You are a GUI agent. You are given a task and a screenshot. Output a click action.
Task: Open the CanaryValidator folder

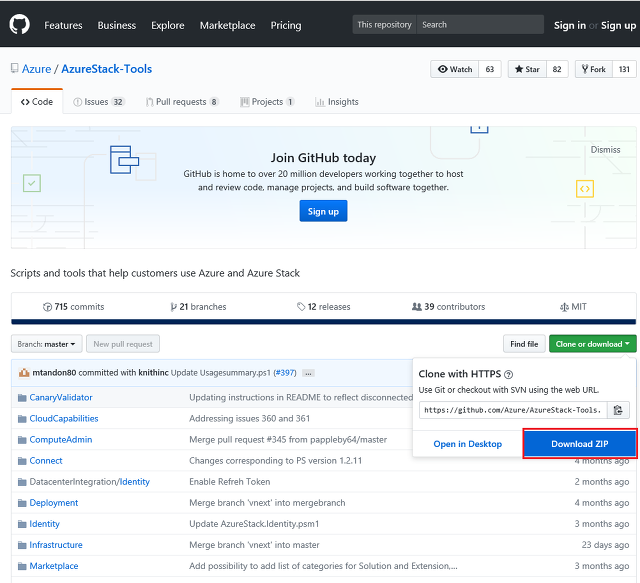[x=61, y=398]
